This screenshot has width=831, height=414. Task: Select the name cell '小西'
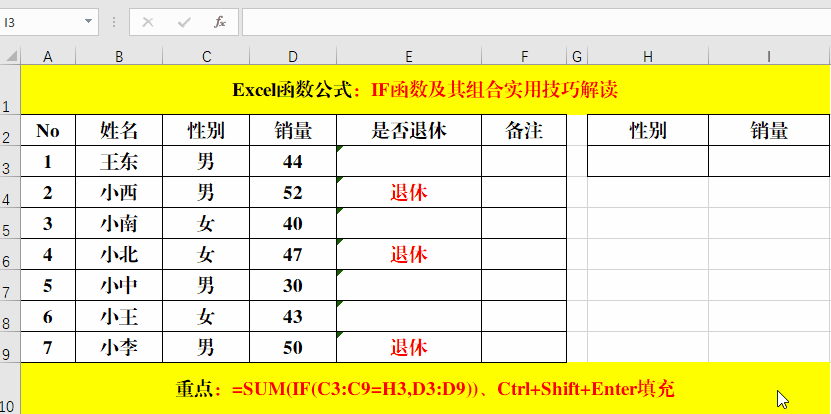pos(119,192)
